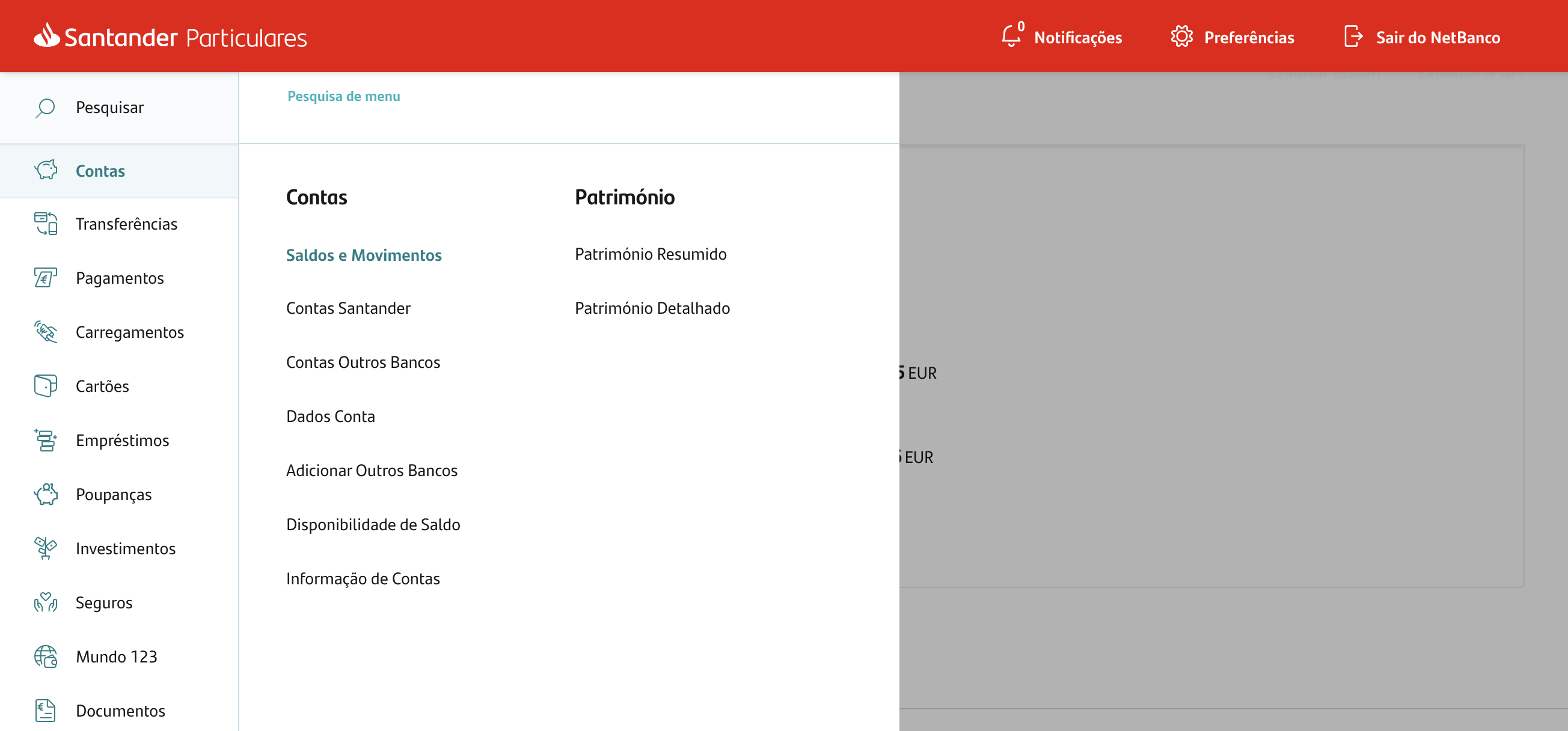Select the Seguros hands-heart icon

(46, 602)
